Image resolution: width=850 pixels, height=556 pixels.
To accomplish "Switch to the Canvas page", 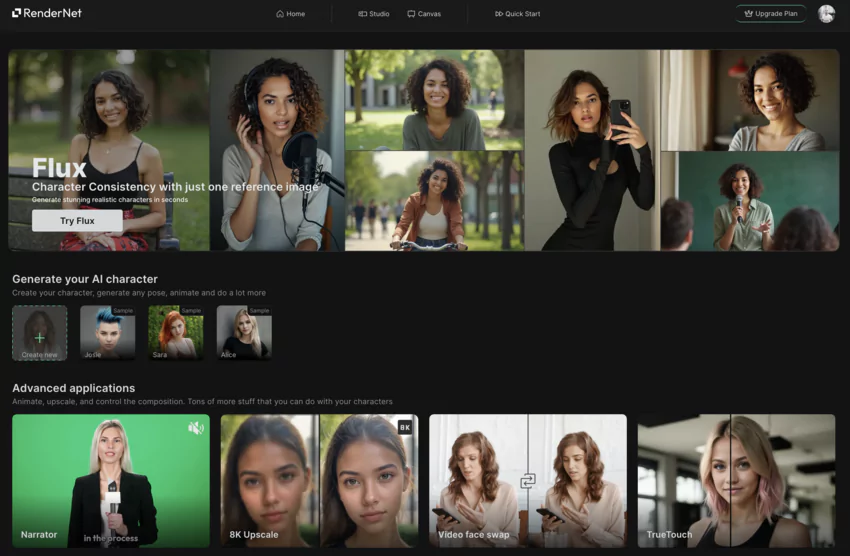I will [424, 14].
